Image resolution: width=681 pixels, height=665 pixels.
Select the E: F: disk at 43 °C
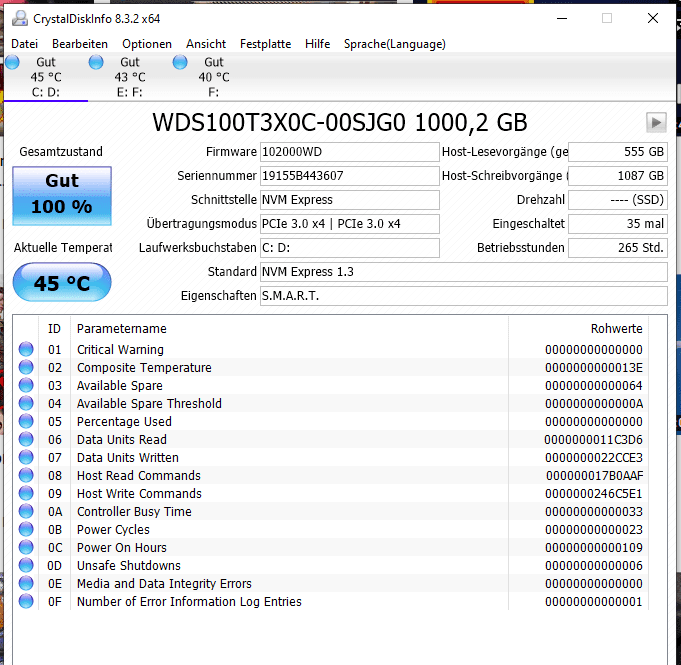coord(129,77)
